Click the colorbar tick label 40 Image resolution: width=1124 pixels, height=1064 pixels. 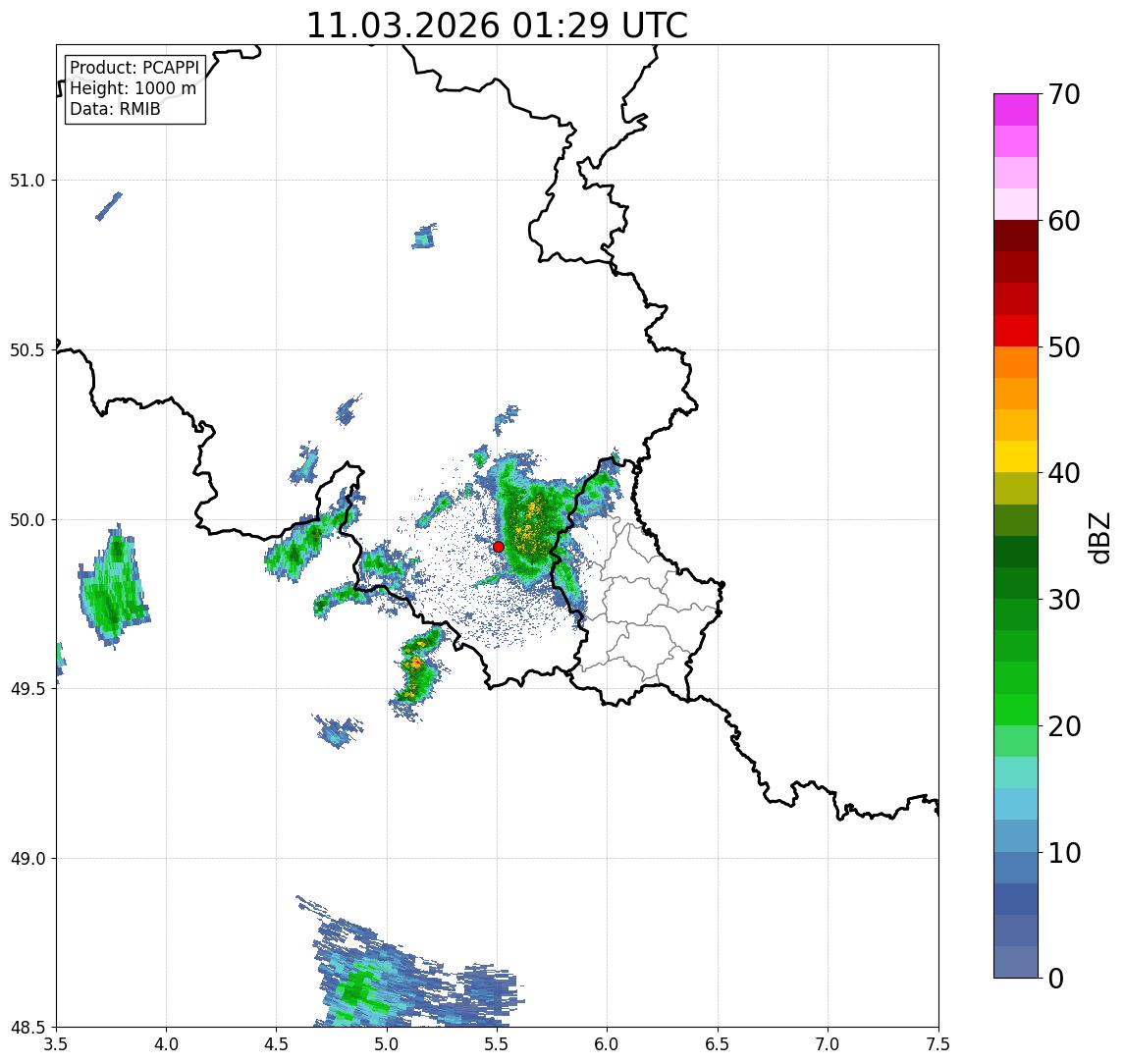click(1064, 473)
